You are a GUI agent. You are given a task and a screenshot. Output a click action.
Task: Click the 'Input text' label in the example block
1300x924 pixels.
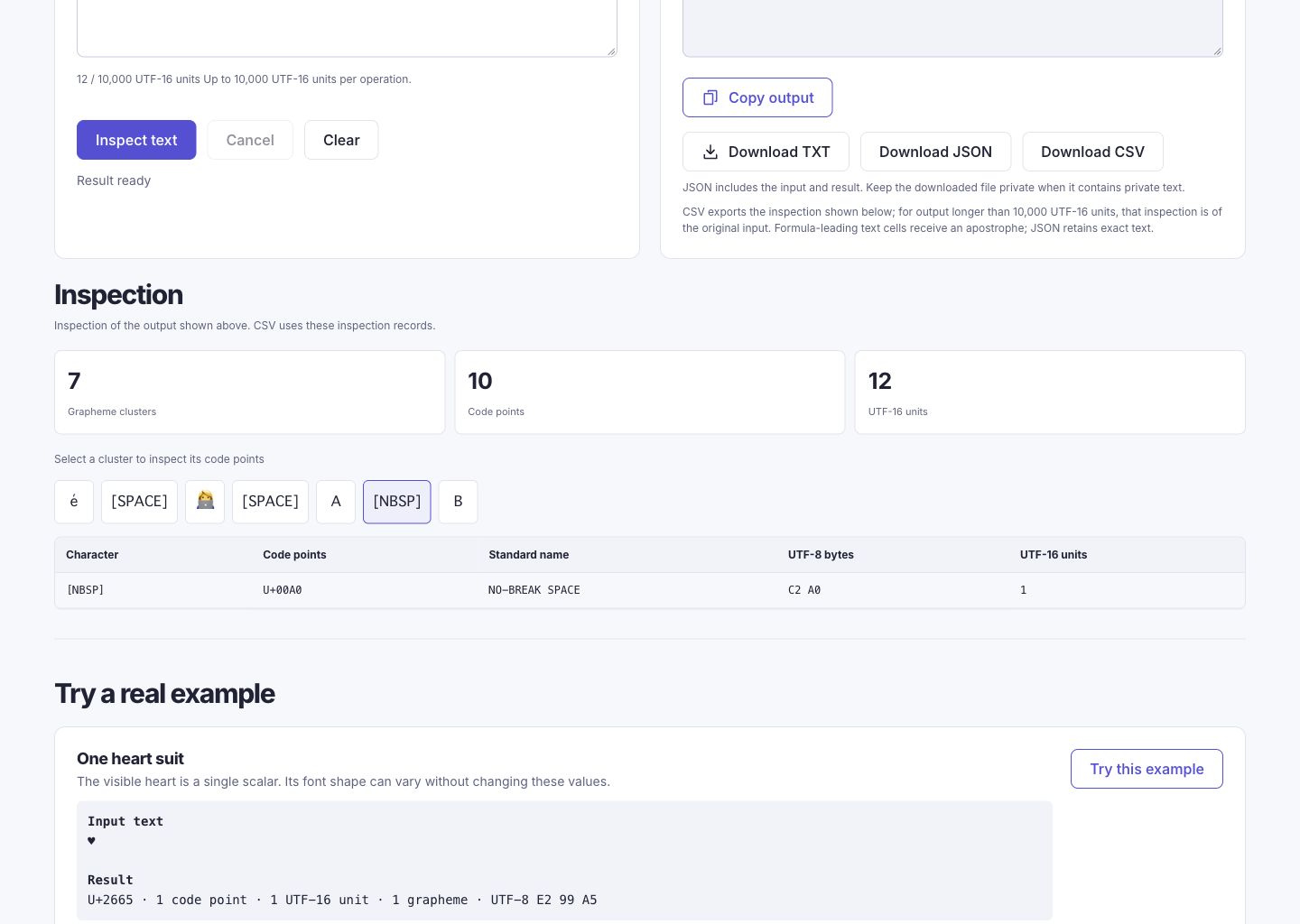(125, 821)
